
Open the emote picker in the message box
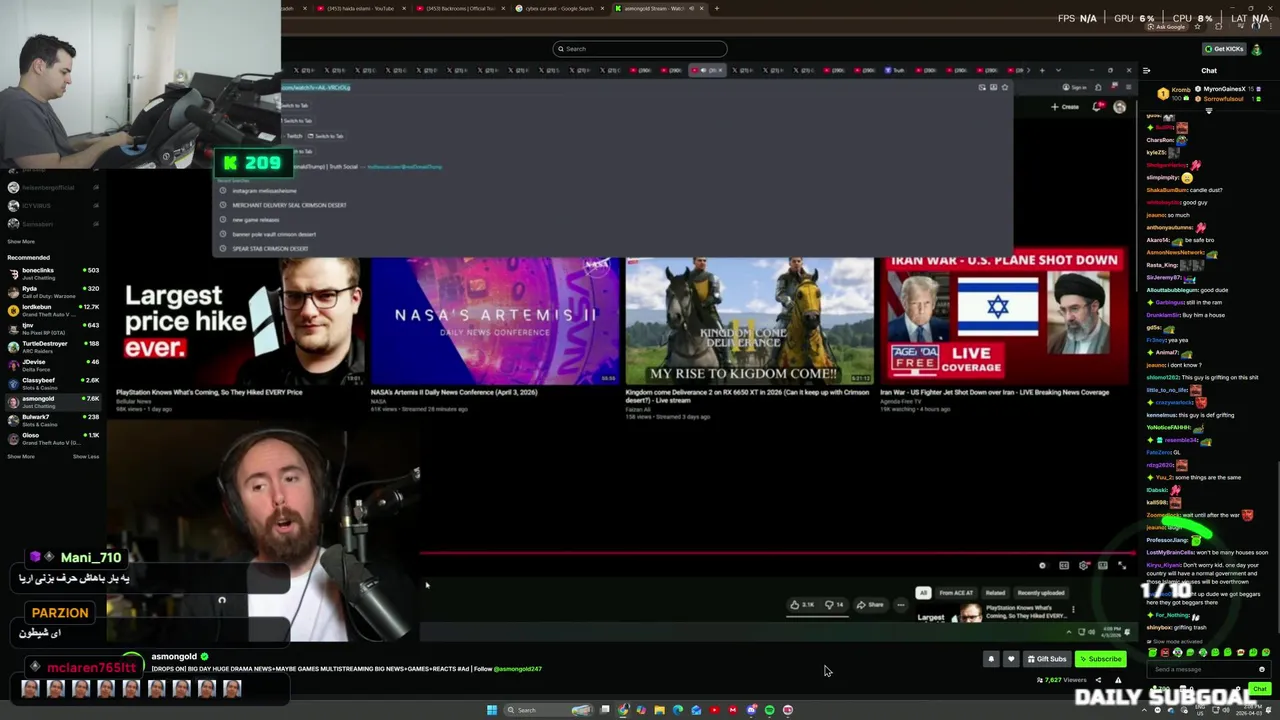pos(1261,669)
